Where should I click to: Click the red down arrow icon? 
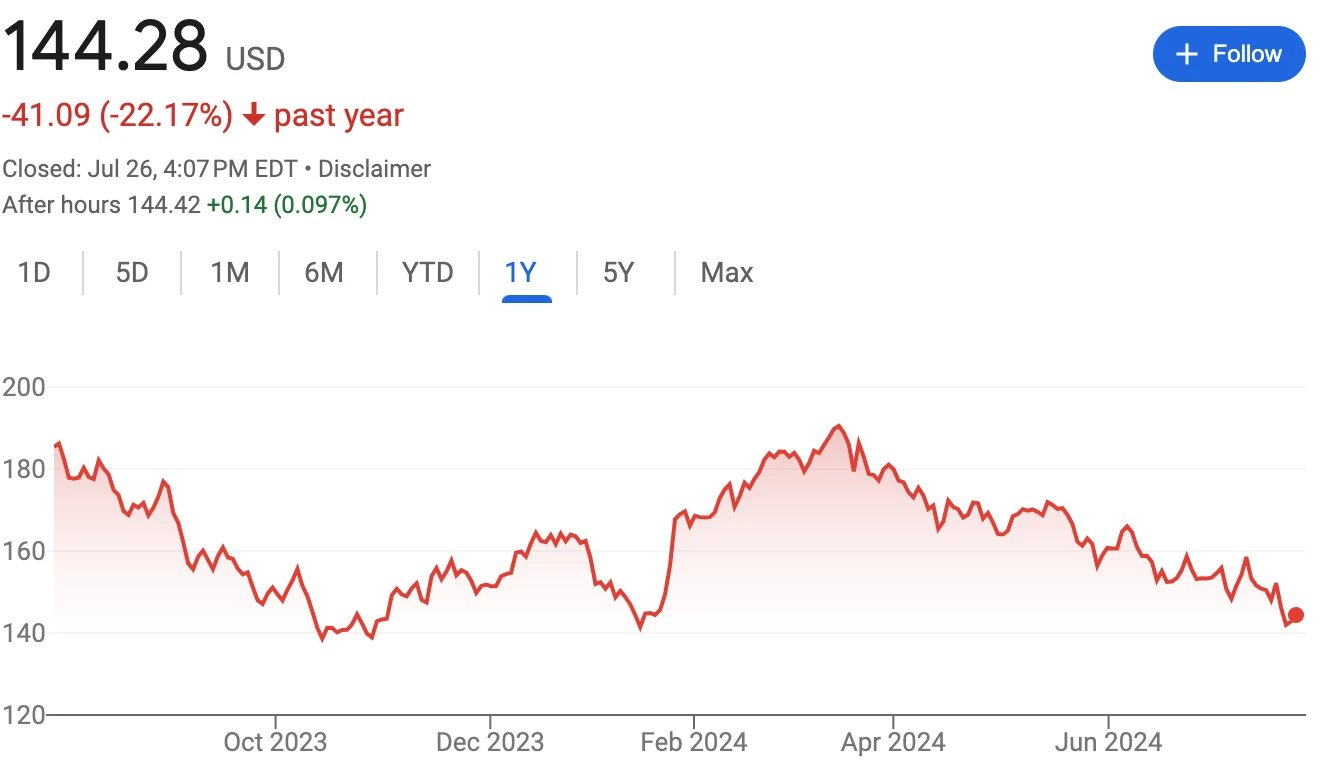click(254, 116)
